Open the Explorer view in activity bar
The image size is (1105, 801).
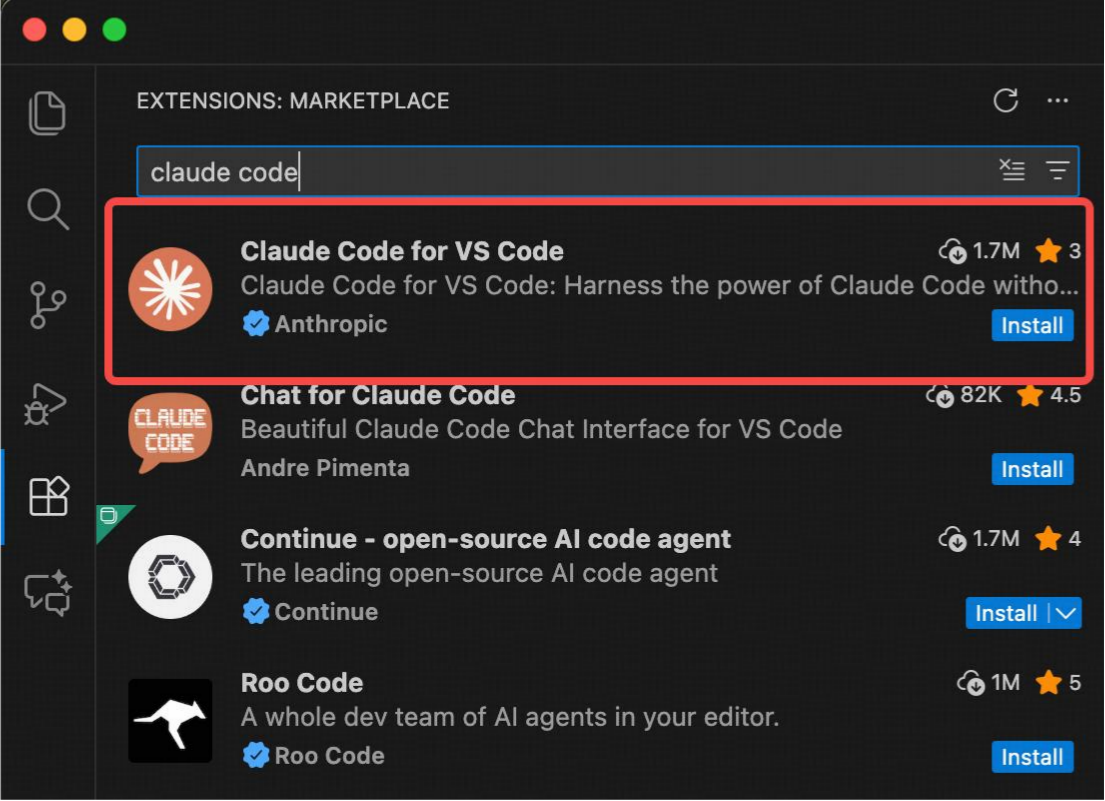tap(47, 112)
